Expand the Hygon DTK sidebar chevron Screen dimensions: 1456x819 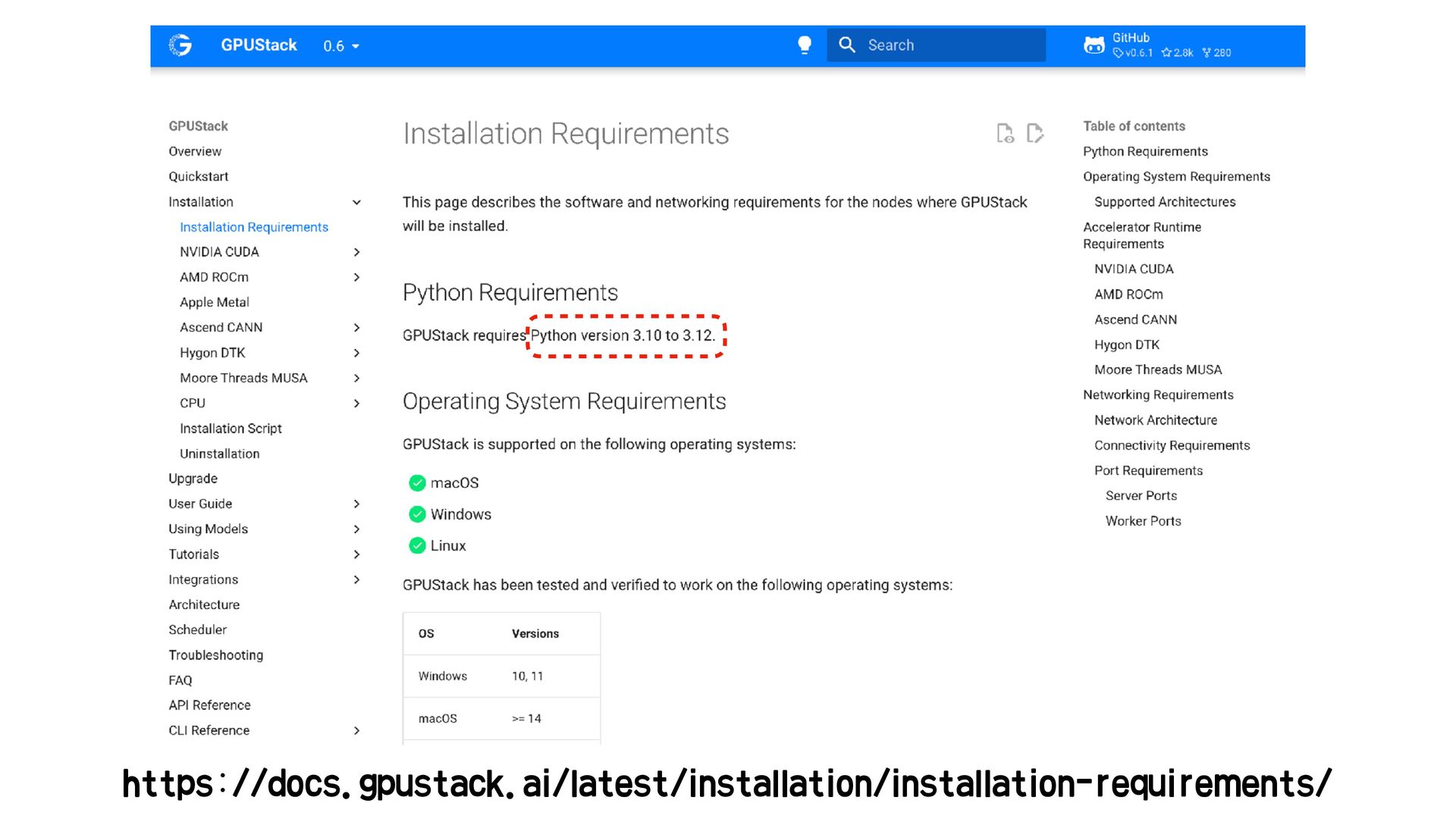pos(356,353)
